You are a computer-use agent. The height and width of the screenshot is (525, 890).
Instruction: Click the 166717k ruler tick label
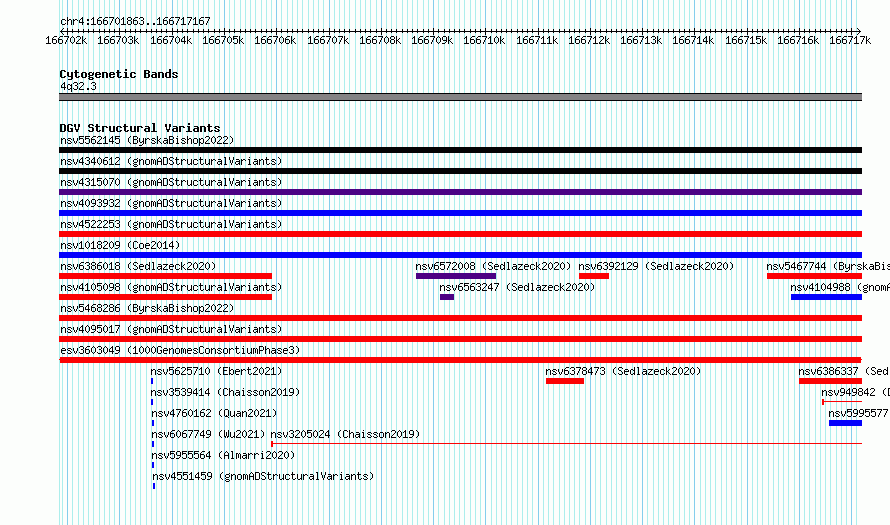pos(850,40)
